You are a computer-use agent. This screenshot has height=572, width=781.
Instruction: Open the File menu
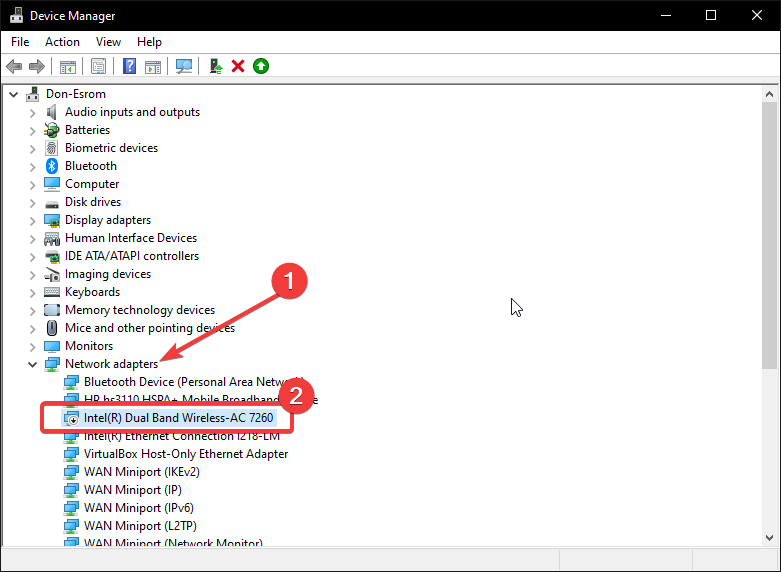pyautogui.click(x=20, y=42)
